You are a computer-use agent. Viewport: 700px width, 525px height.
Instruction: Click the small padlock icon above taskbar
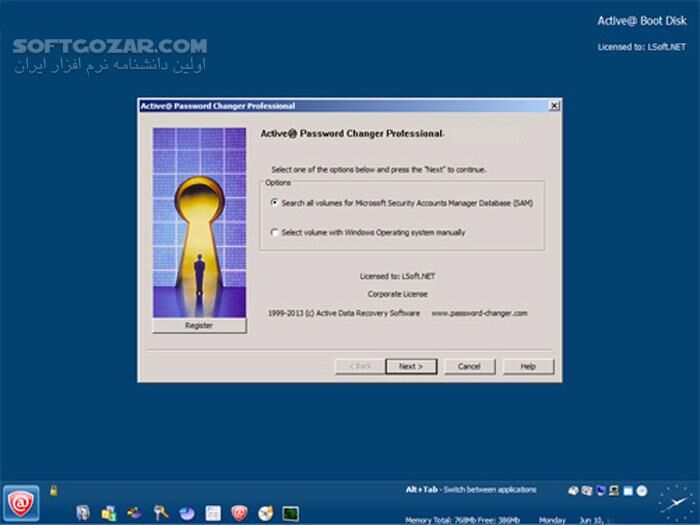pyautogui.click(x=54, y=490)
